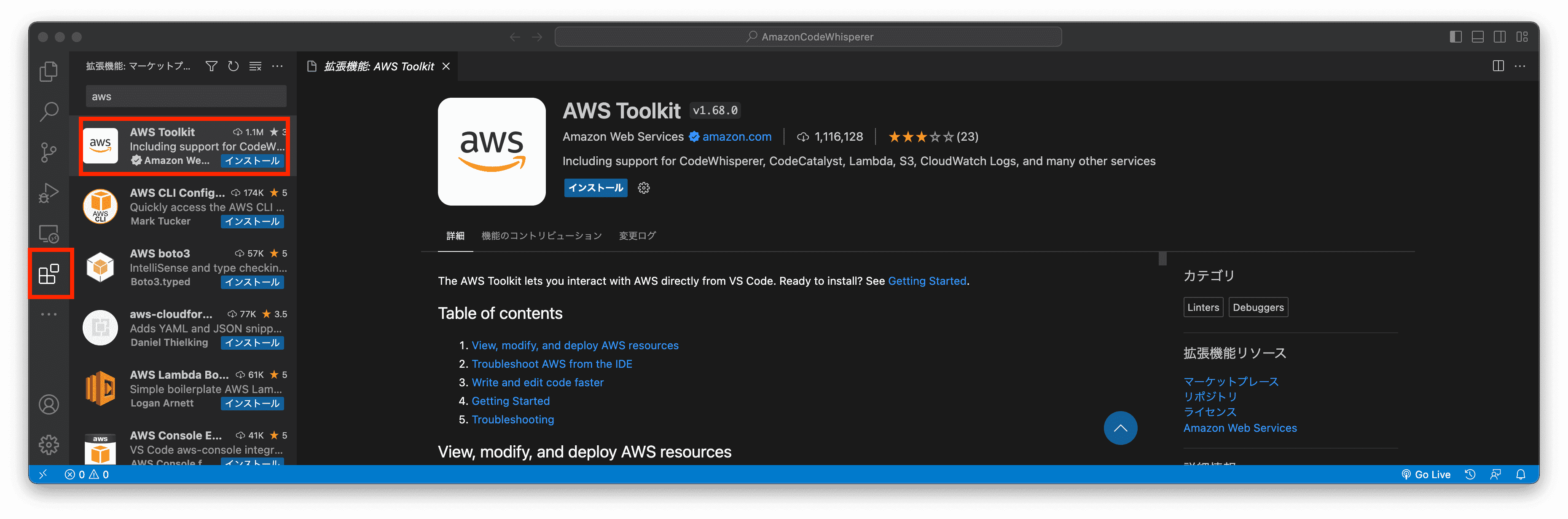Open the Search view in activity bar
1568x519 pixels.
coord(49,111)
